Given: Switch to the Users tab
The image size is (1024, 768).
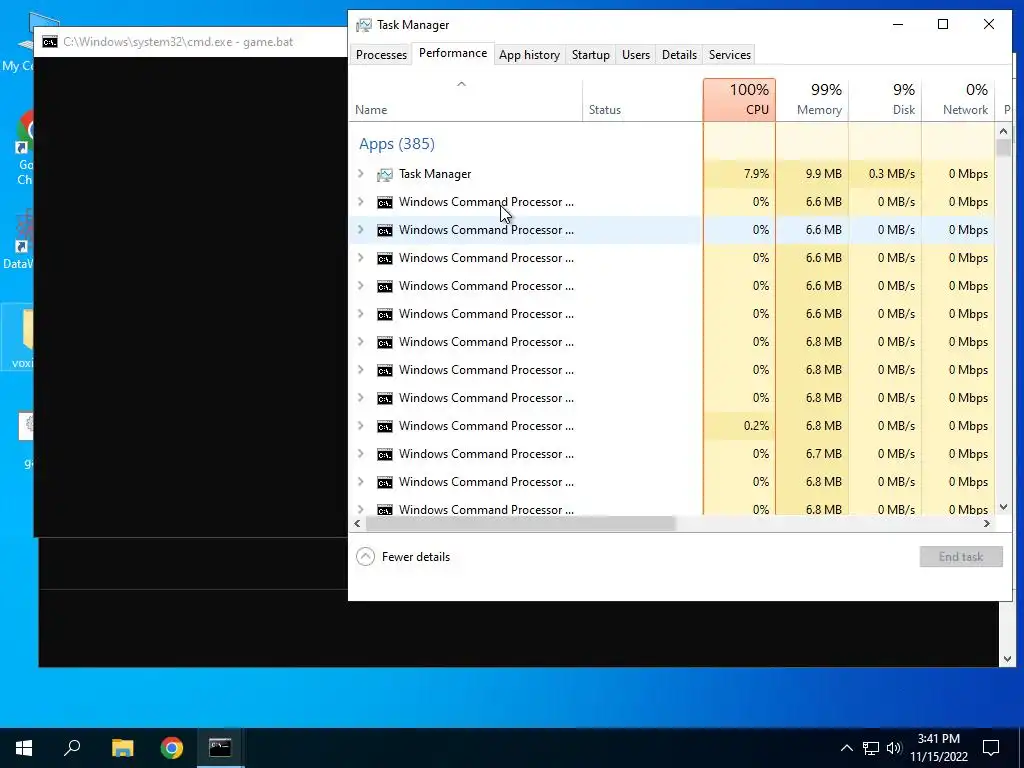Looking at the screenshot, I should (x=635, y=55).
